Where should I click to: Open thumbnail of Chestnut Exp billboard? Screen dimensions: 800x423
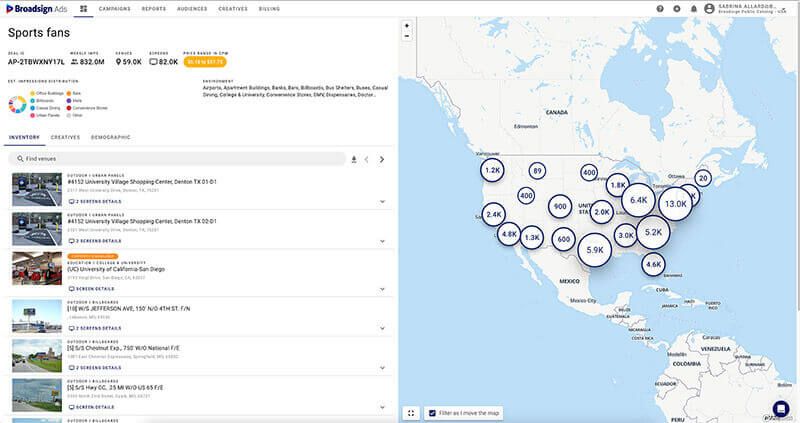pos(37,356)
